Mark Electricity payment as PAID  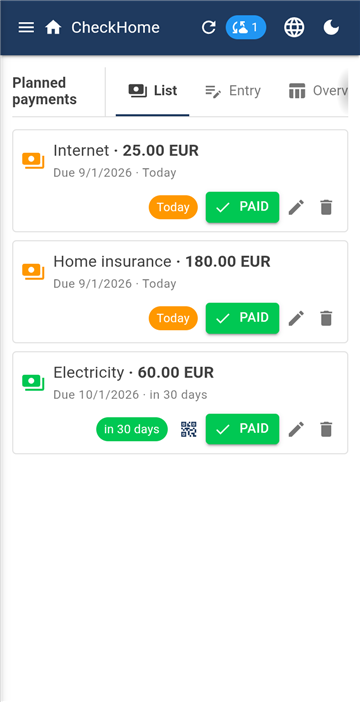(242, 429)
